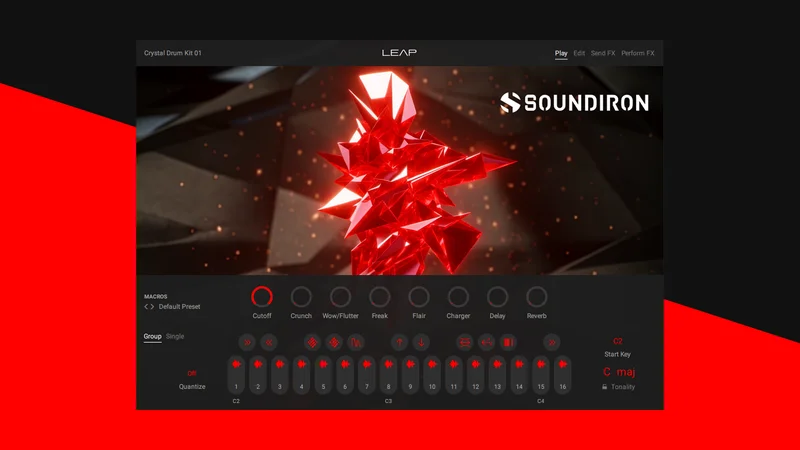Screen dimensions: 800x450
Task: Click the left-pointing dashed arrow icon
Action: point(487,342)
